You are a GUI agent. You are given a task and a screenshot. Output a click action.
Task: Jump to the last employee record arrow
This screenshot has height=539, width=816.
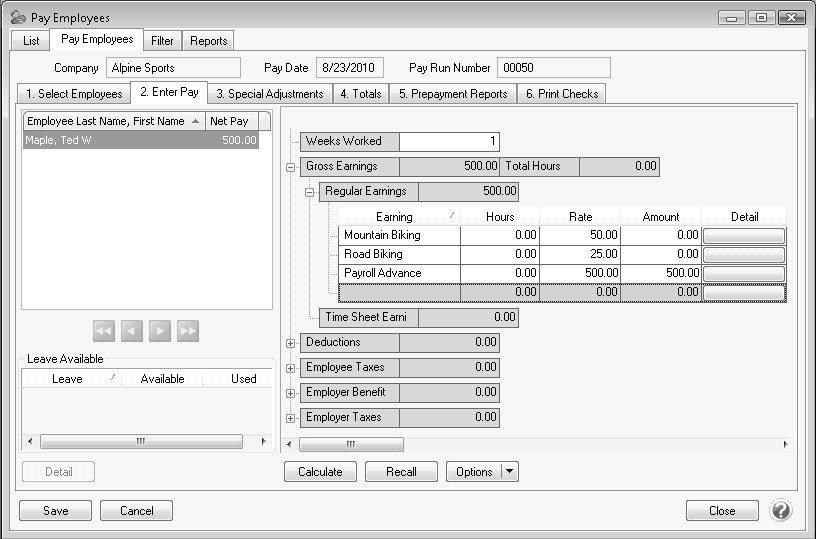pos(188,331)
